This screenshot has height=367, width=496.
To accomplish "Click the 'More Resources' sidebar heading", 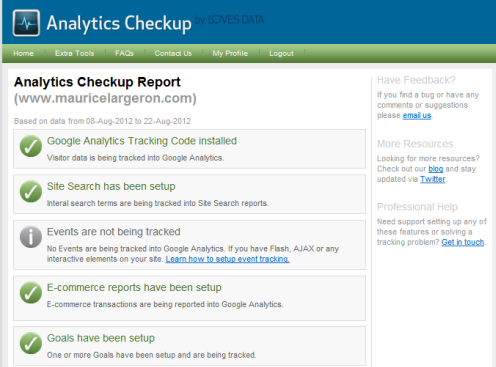I will coord(415,144).
